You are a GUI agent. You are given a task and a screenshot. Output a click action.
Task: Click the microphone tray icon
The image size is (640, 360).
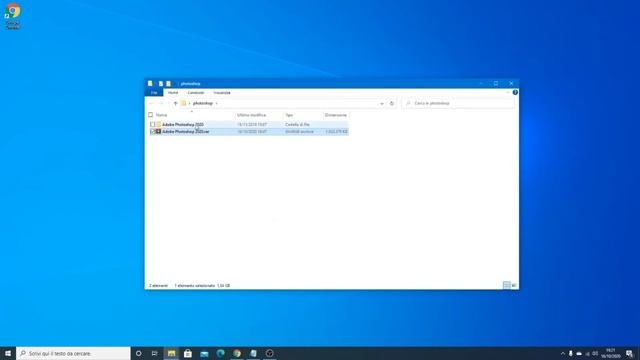click(571, 353)
